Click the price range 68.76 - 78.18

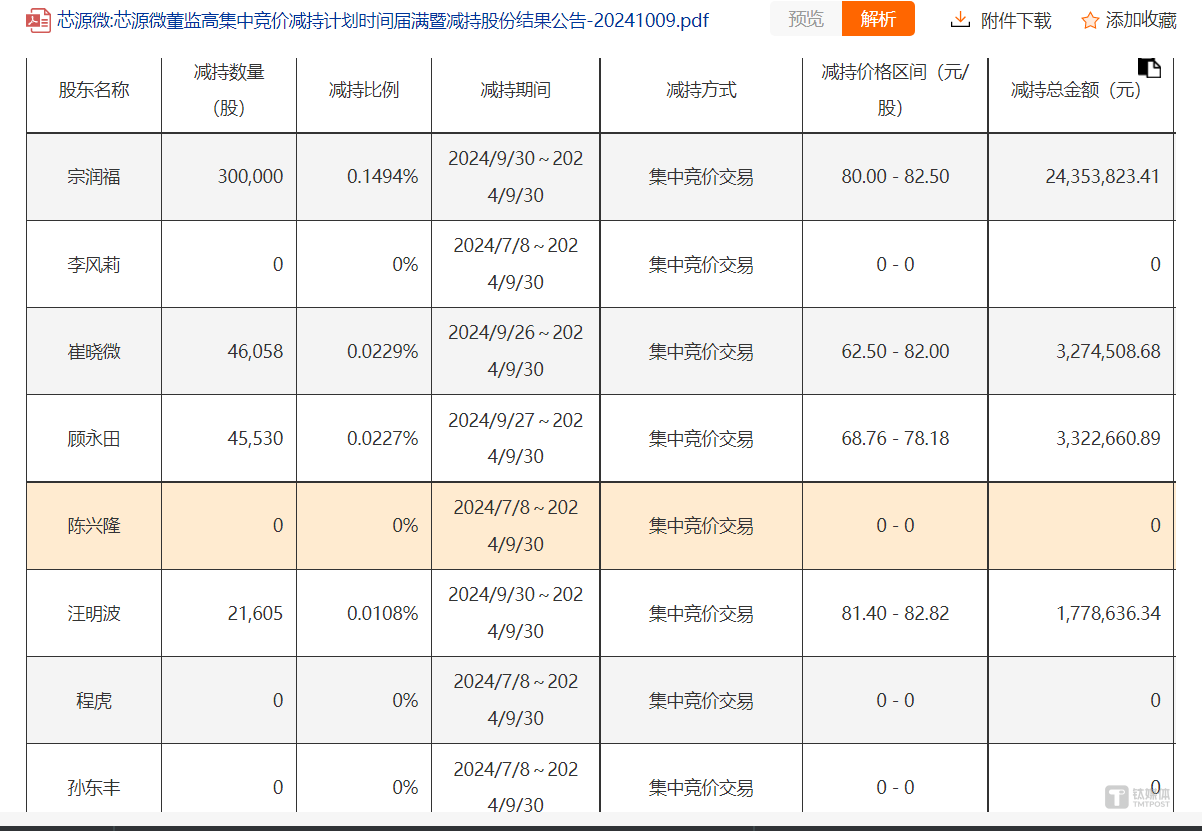[x=895, y=438]
